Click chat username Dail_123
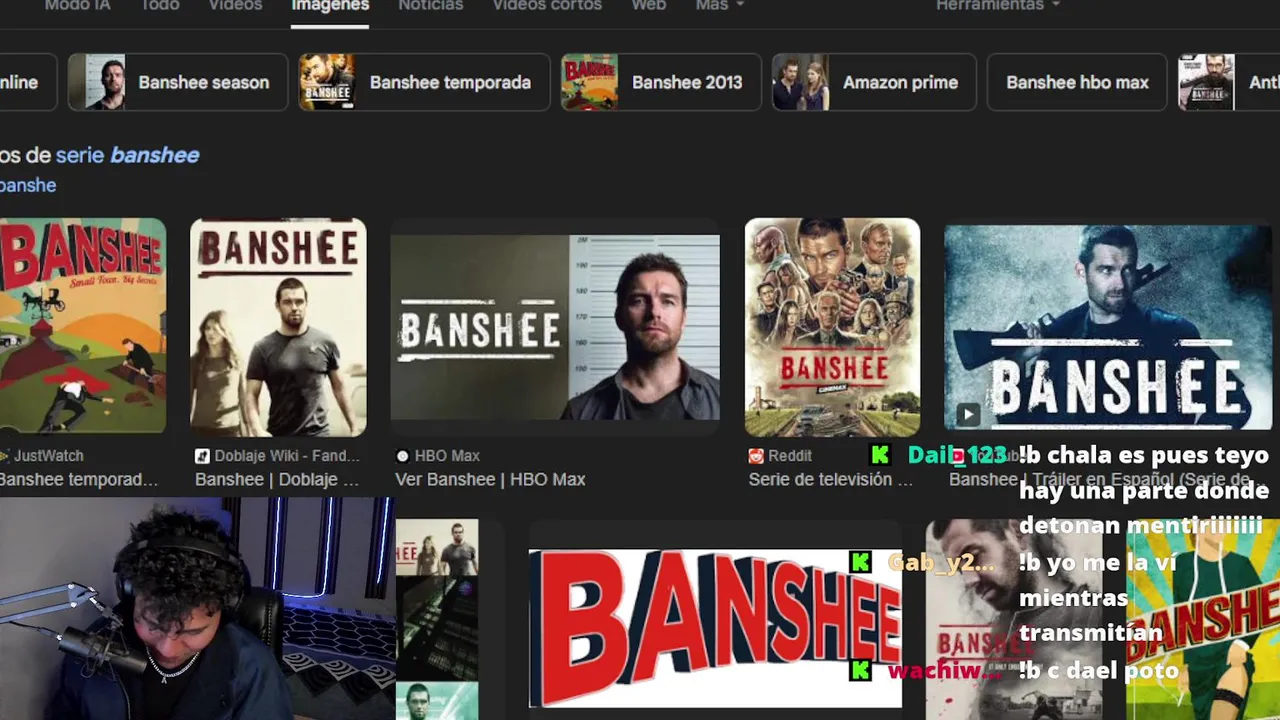1280x720 pixels. (x=957, y=455)
